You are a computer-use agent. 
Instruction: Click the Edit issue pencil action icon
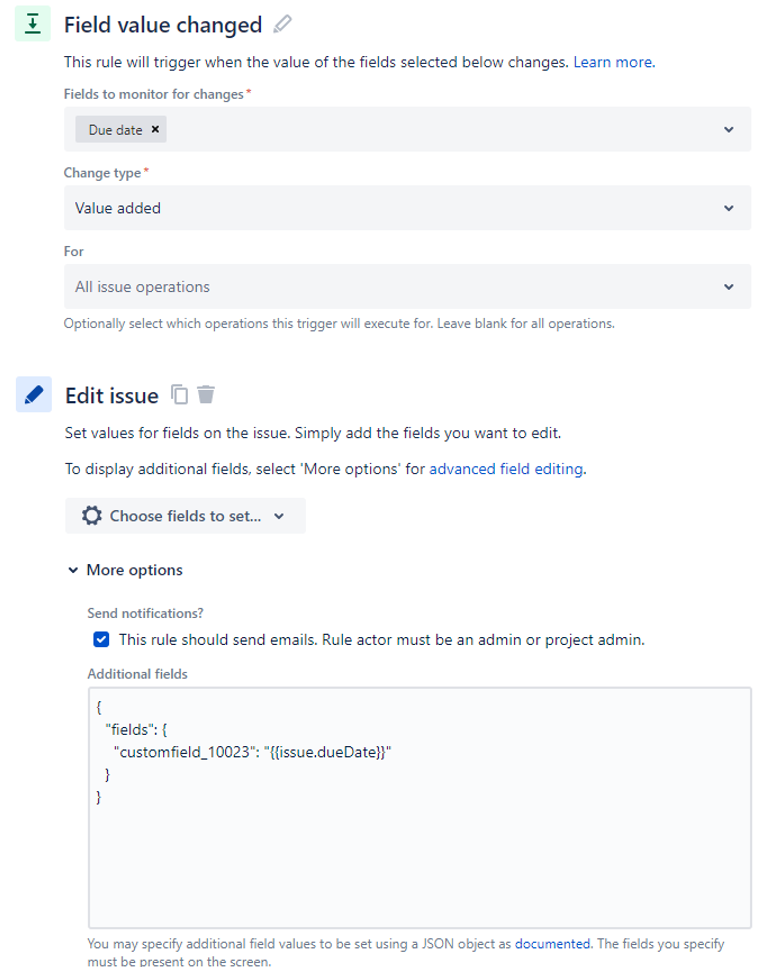pos(33,395)
